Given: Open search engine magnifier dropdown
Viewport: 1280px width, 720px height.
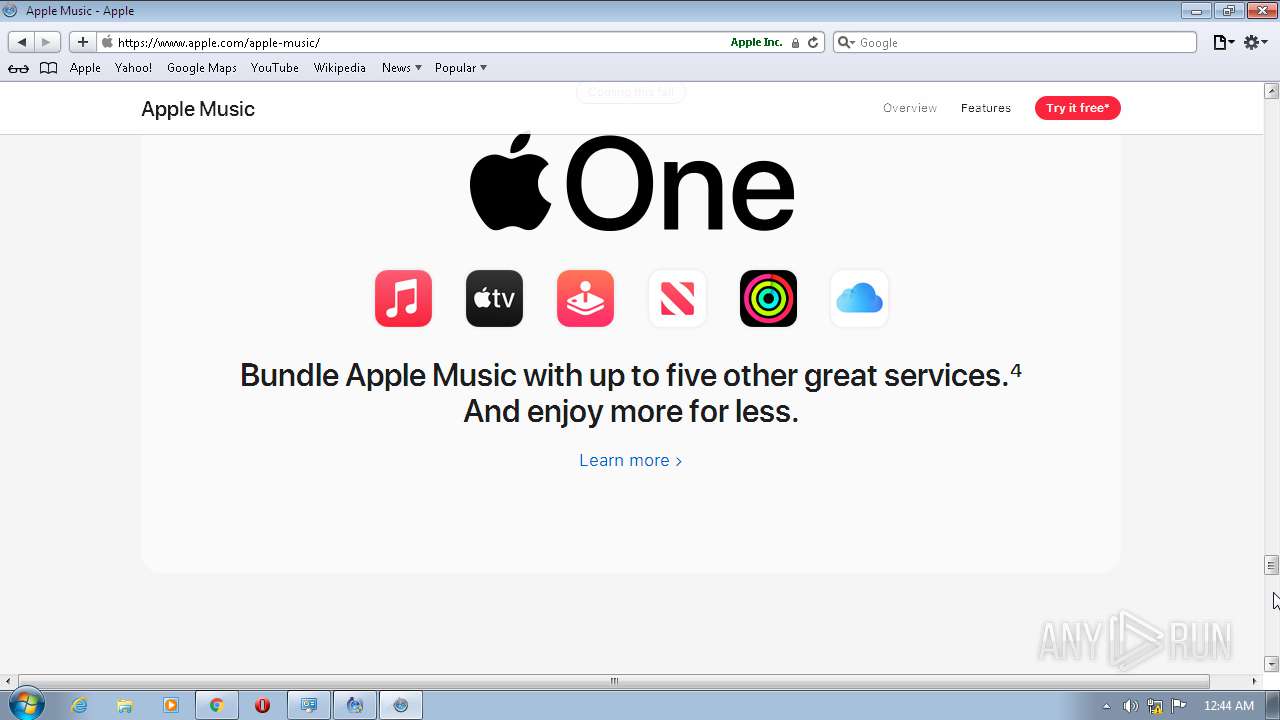Looking at the screenshot, I should point(846,42).
